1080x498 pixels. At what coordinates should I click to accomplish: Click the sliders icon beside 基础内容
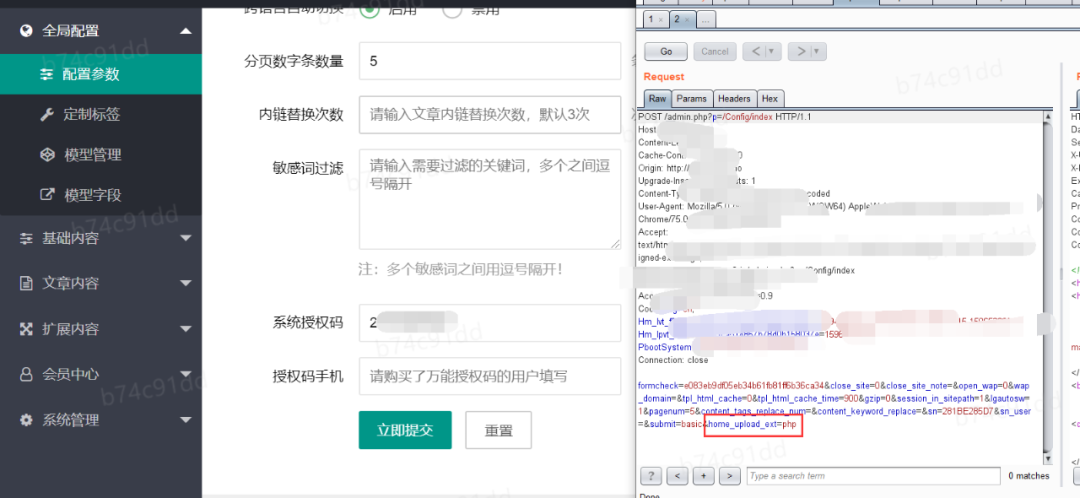click(x=26, y=238)
